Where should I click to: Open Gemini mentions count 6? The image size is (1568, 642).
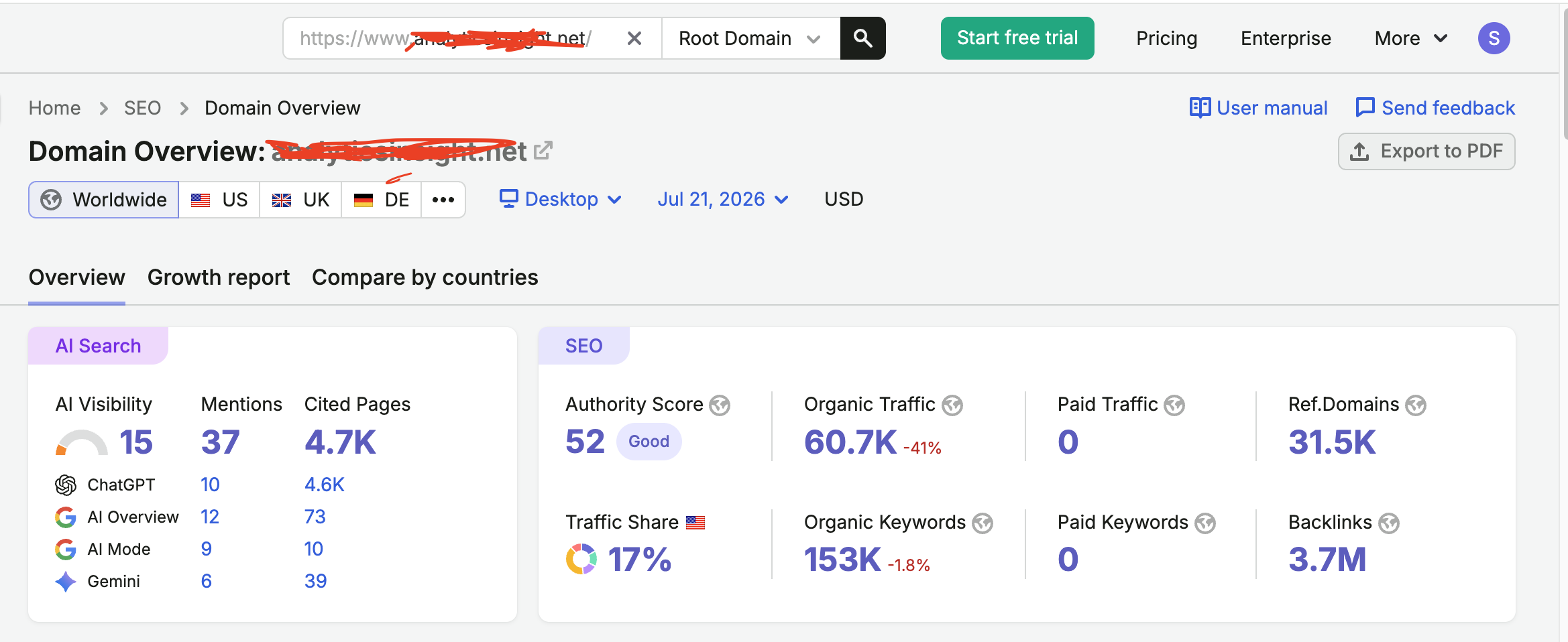[207, 581]
